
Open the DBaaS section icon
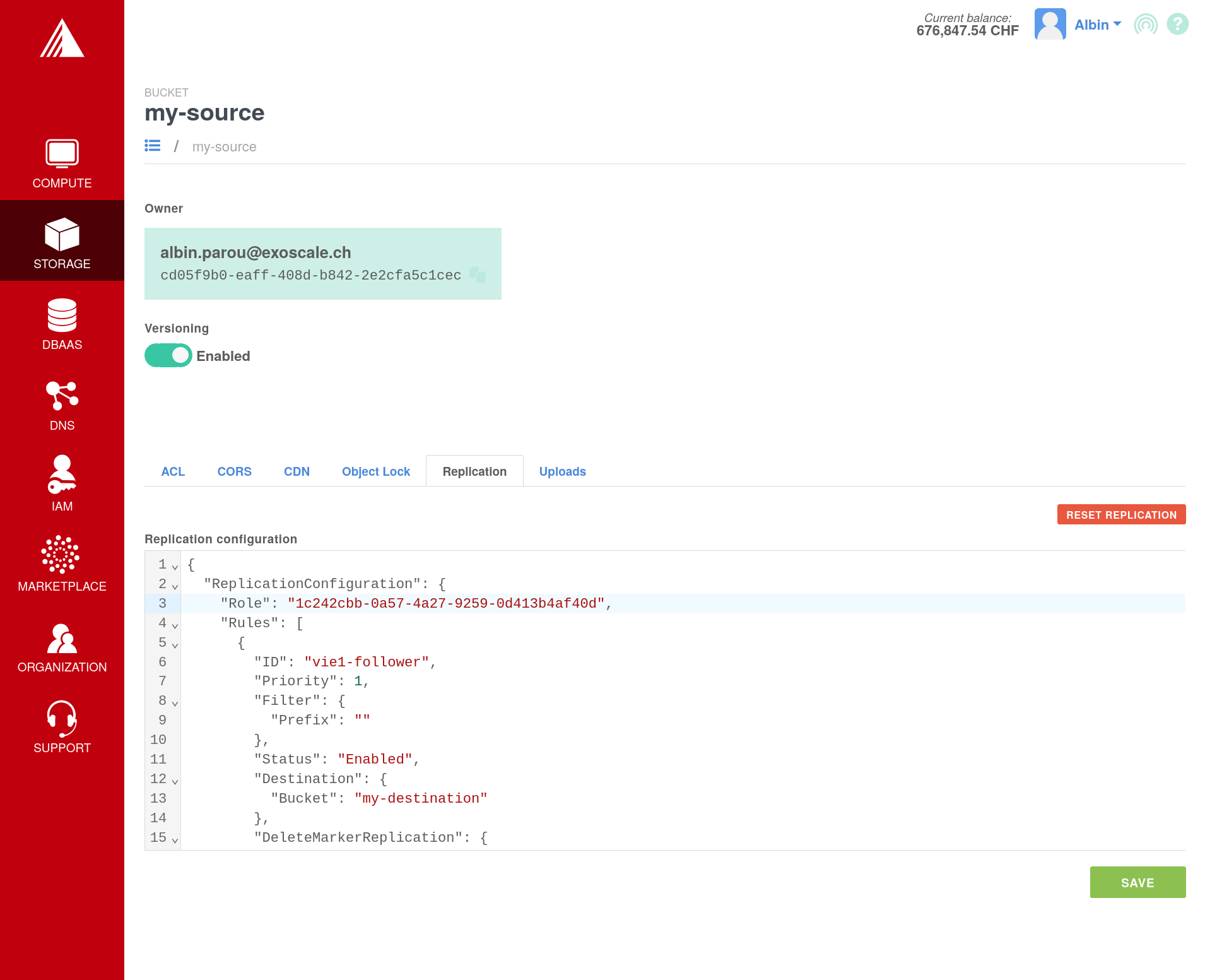(x=62, y=315)
